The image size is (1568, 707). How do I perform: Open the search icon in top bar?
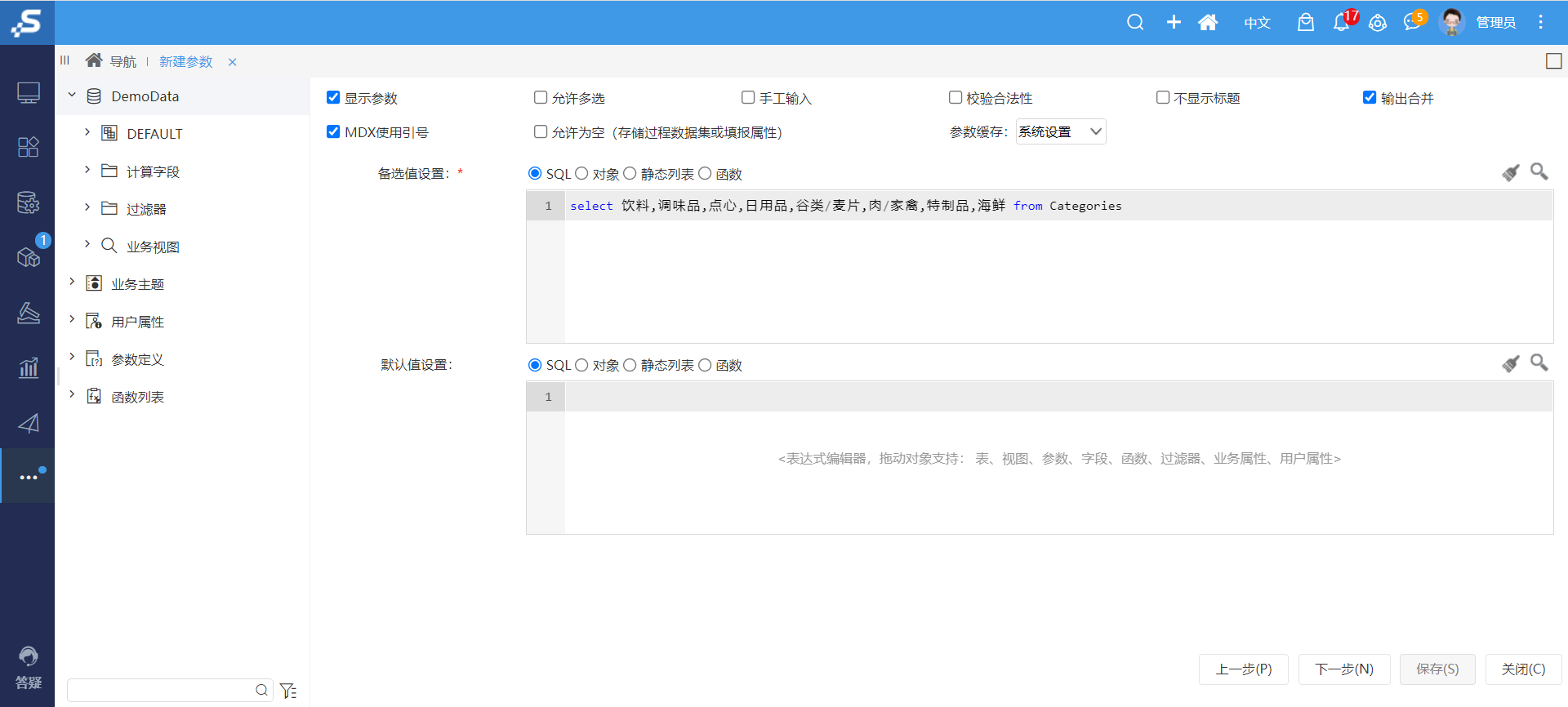[x=1135, y=22]
